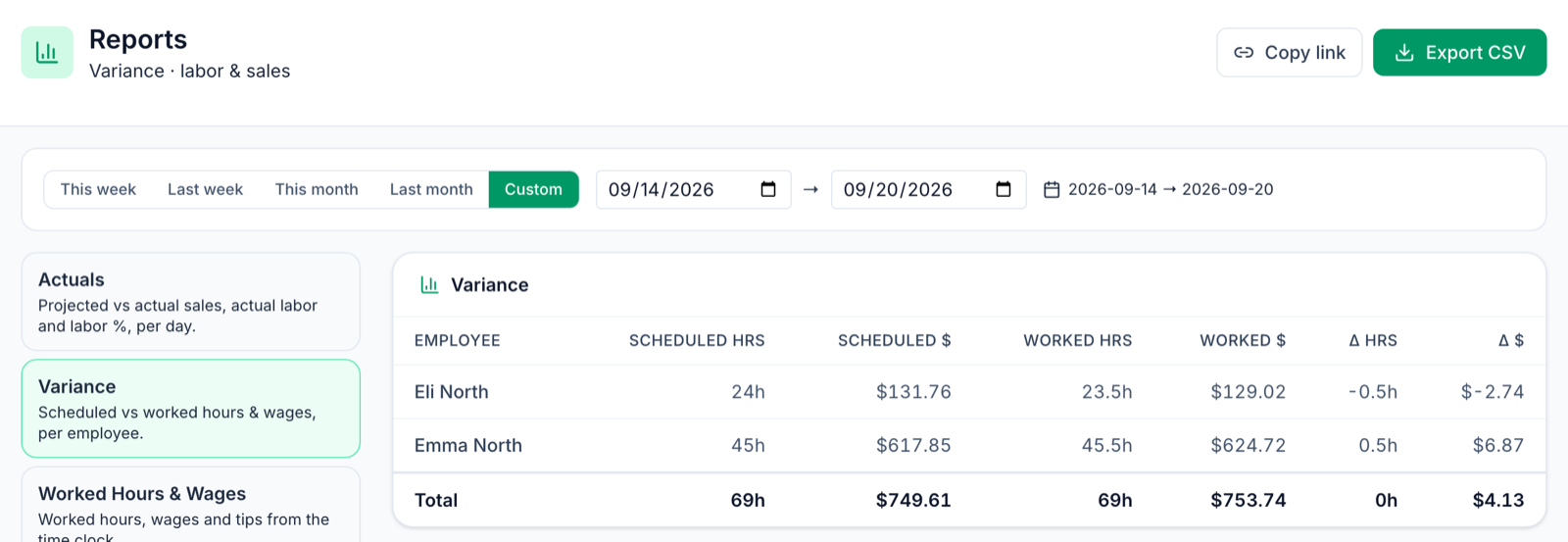Click the $4.13 total dollar variance
Viewport: 1568px width, 542px height.
1498,501
